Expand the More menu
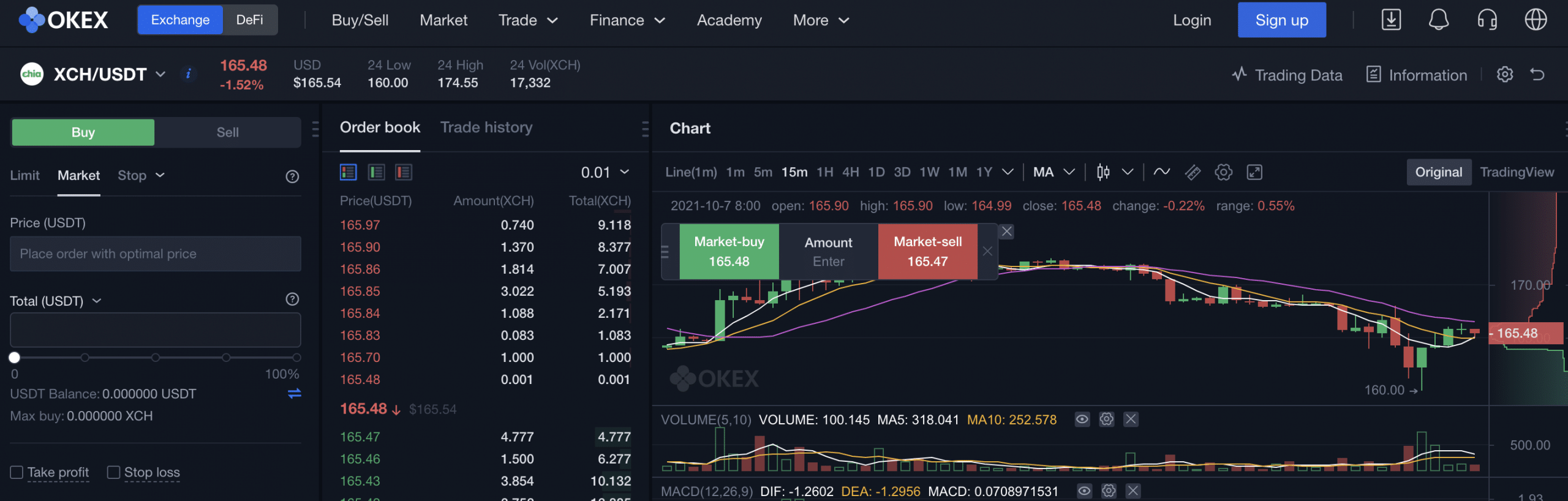 coord(821,20)
